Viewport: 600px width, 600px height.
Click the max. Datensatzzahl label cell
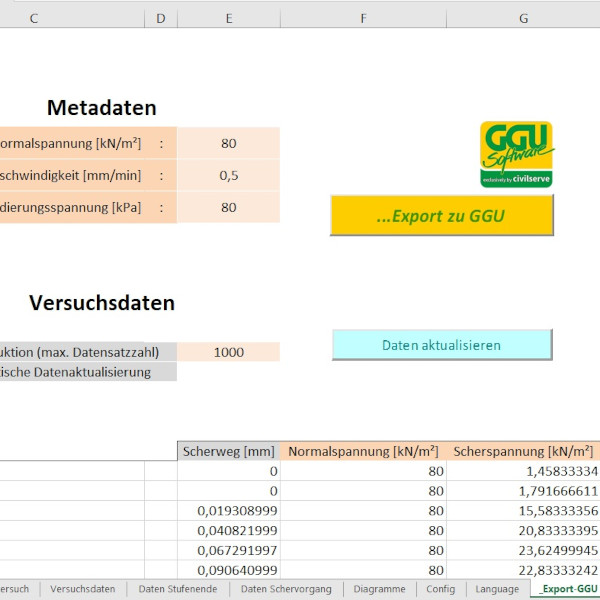(88, 352)
